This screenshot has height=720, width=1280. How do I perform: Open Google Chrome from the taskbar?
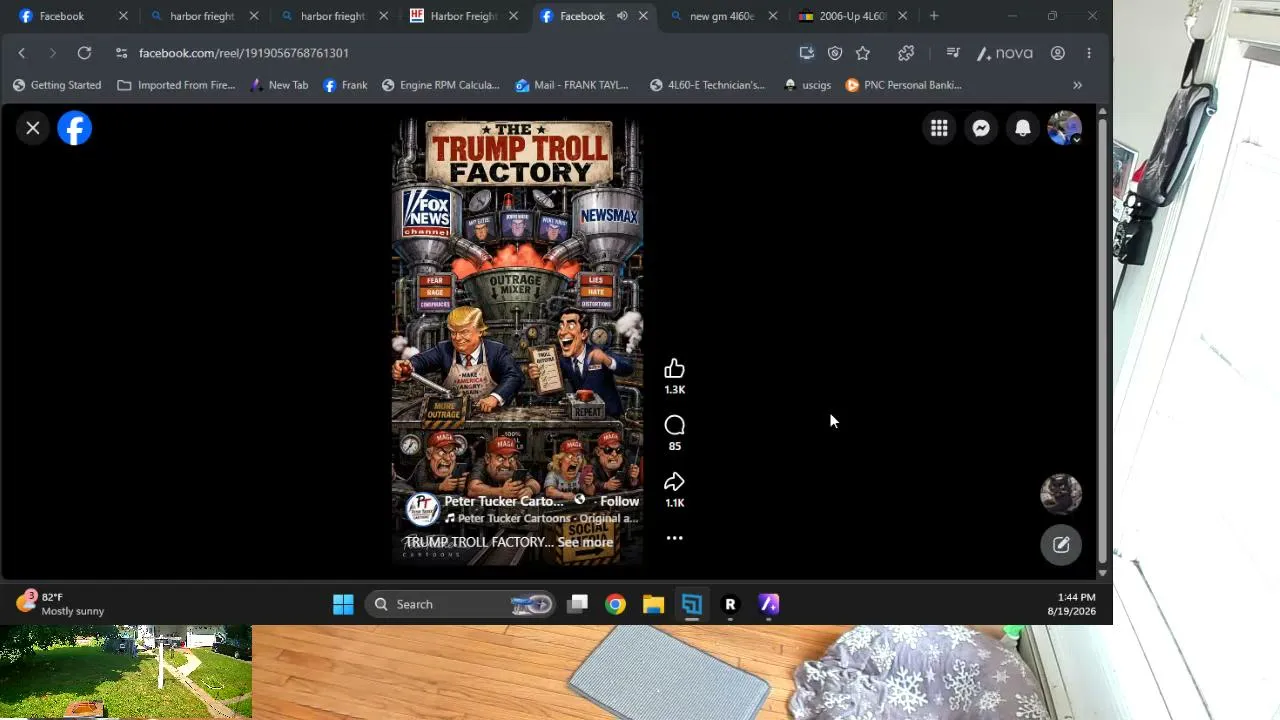615,604
